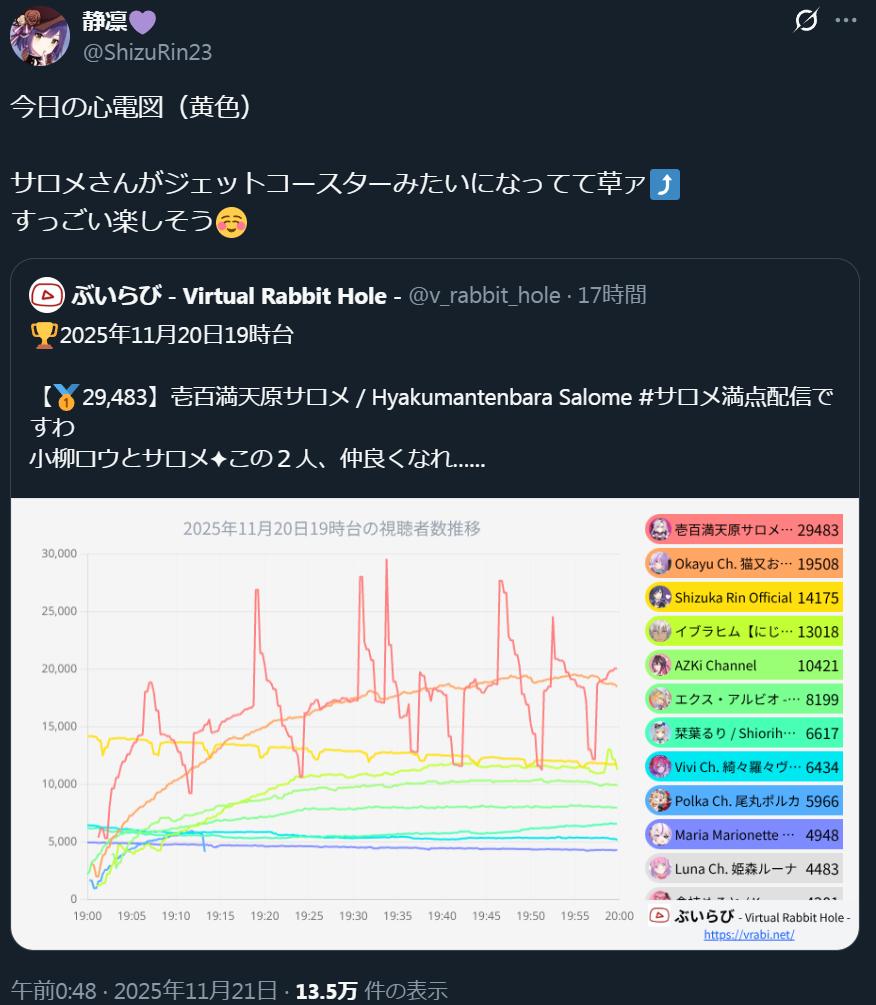Click the AZKi Channel legend avatar
This screenshot has height=1005, width=876.
659,665
